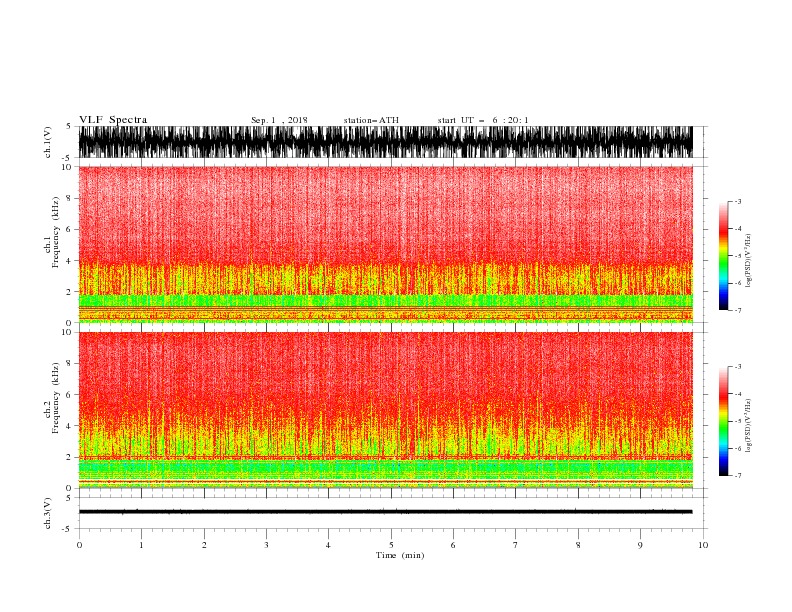The width and height of the screenshot is (792, 612).
Task: Click the '2' kHz tick on ch.2 axis
Action: [70, 457]
